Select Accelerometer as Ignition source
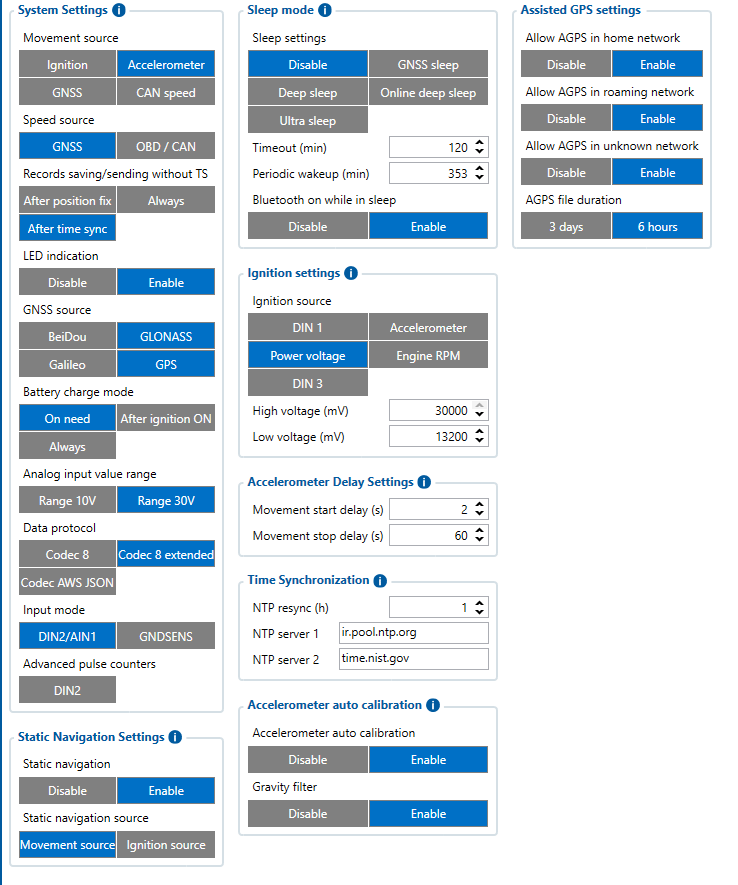 point(428,327)
